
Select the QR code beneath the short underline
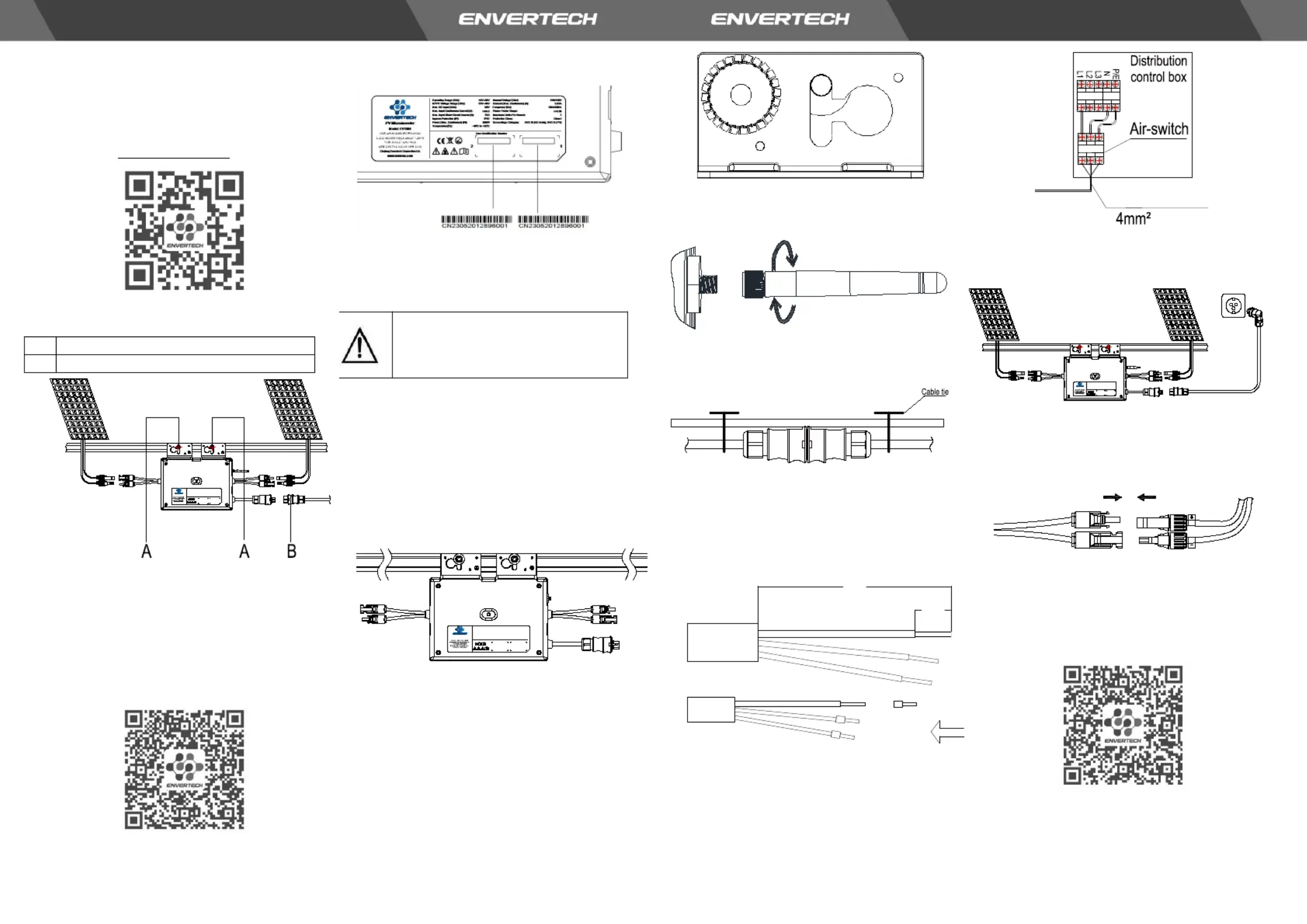[184, 231]
